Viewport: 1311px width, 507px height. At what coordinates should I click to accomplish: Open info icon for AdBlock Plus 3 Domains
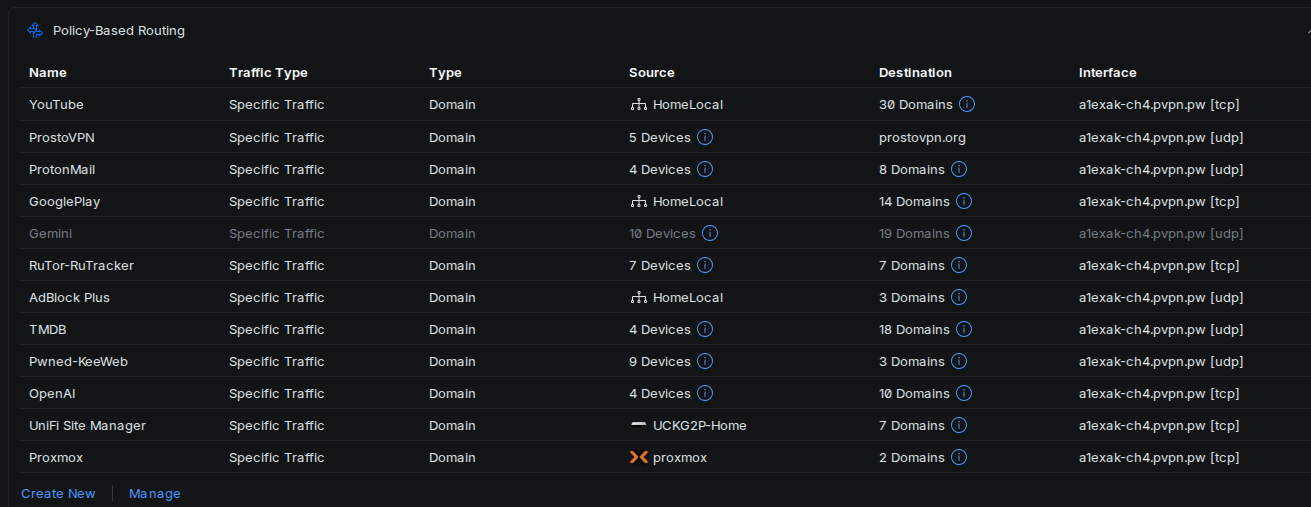pyautogui.click(x=959, y=297)
